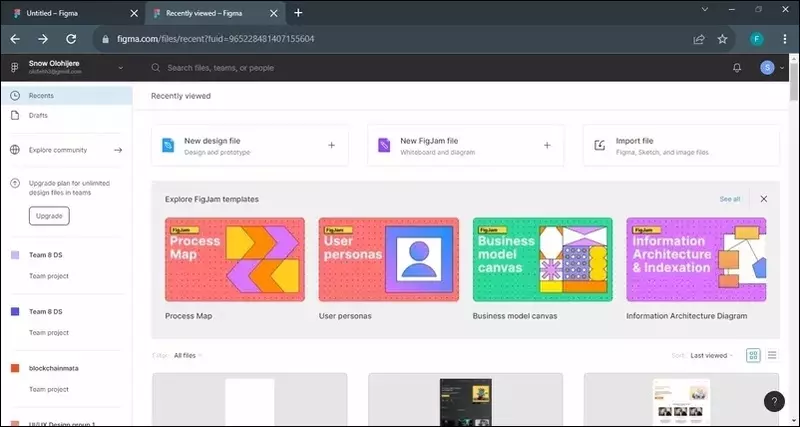Screen dimensions: 800x427
Task: Go forward in the browser
Action: [x=43, y=39]
